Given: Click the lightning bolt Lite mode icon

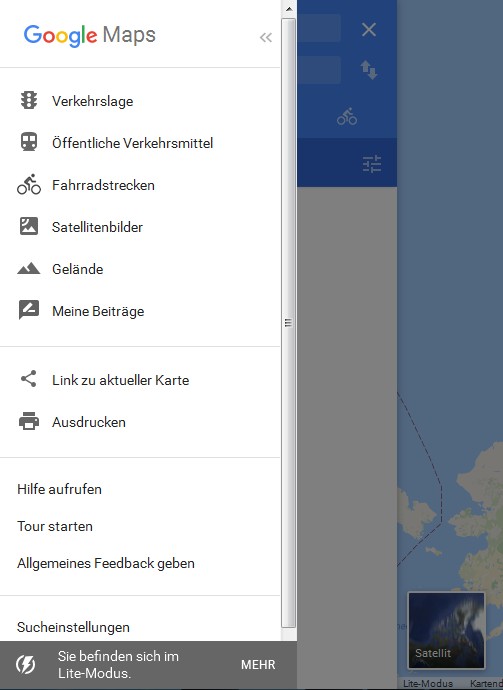Looking at the screenshot, I should 26,664.
